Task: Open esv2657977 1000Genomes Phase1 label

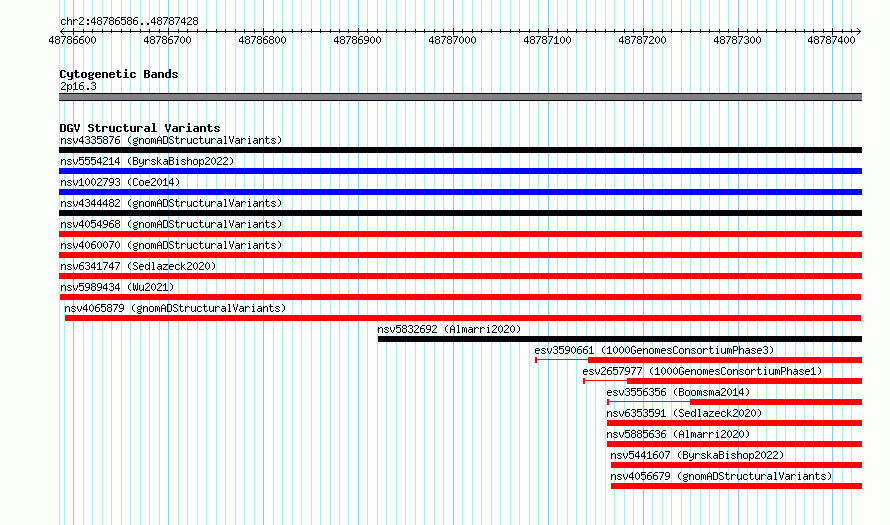Action: point(702,371)
